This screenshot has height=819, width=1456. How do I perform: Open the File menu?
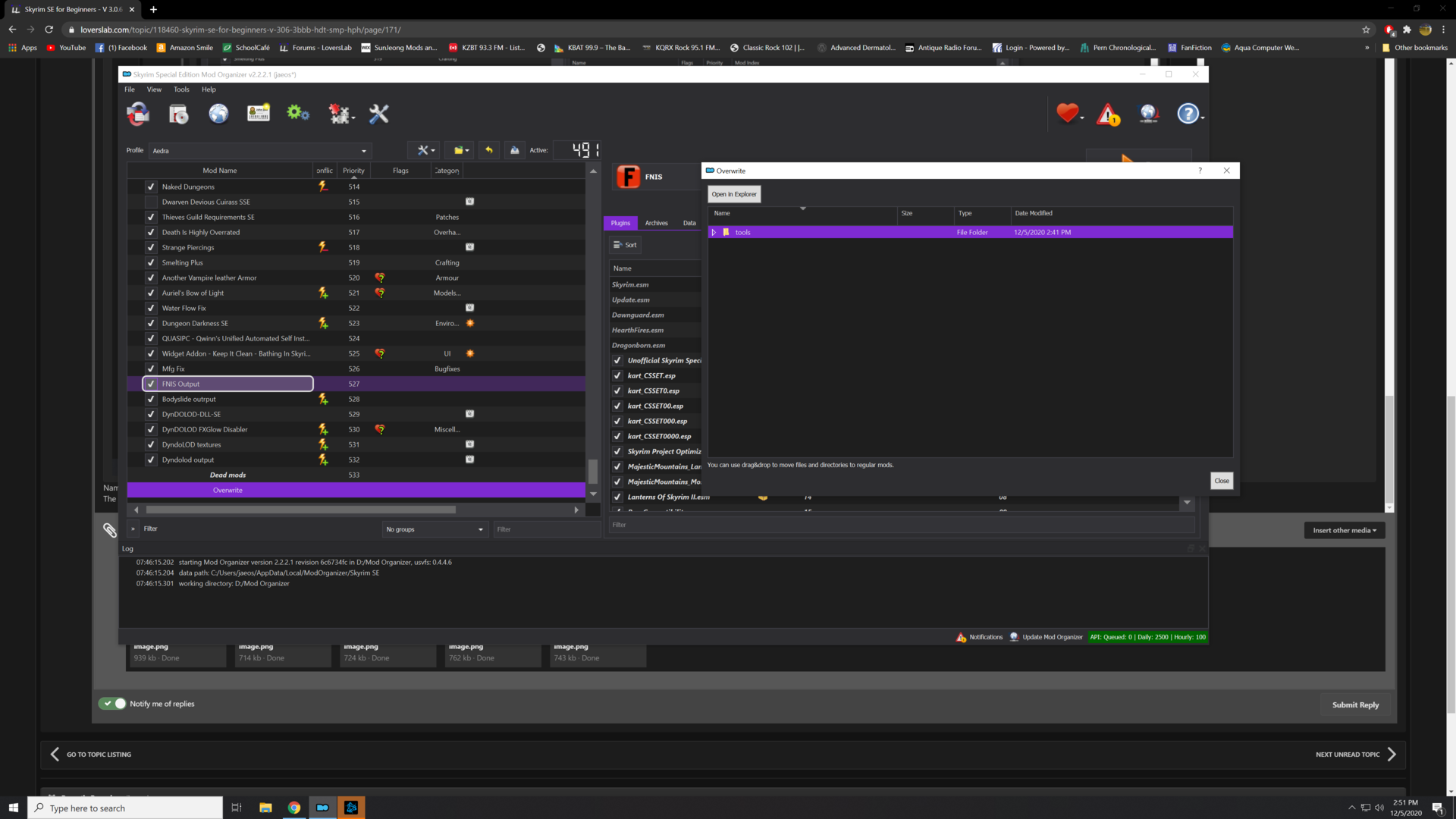130,89
